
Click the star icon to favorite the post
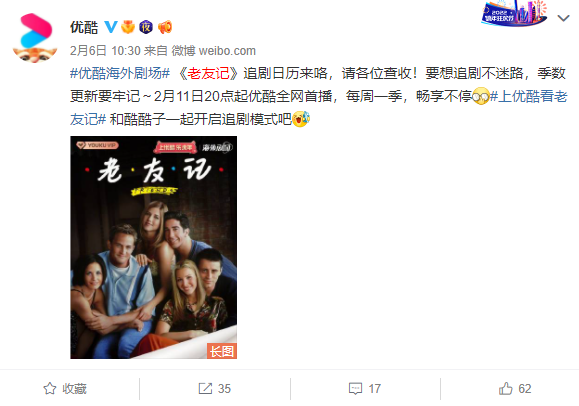[x=50, y=388]
